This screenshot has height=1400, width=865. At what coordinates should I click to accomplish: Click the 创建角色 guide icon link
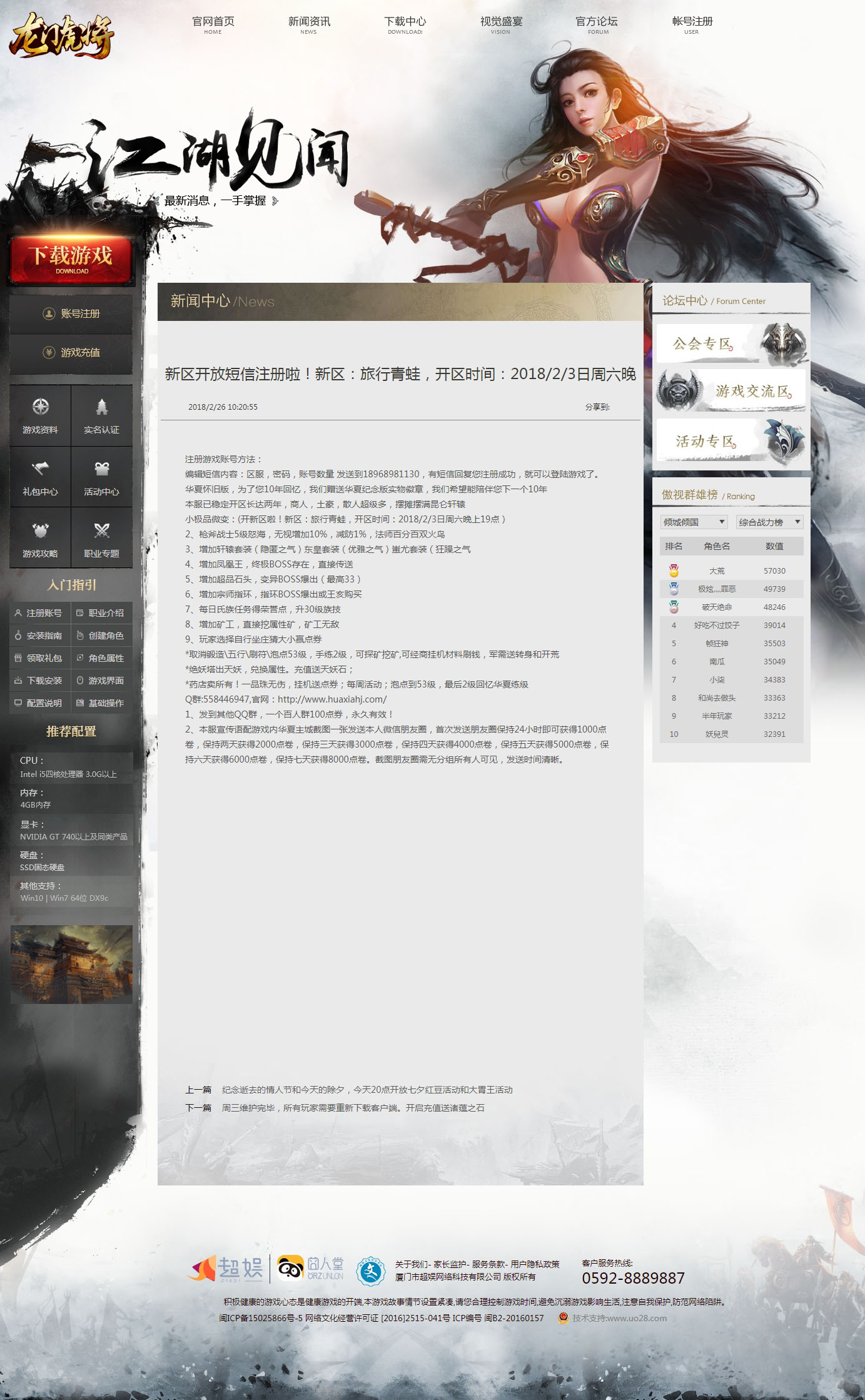point(101,636)
